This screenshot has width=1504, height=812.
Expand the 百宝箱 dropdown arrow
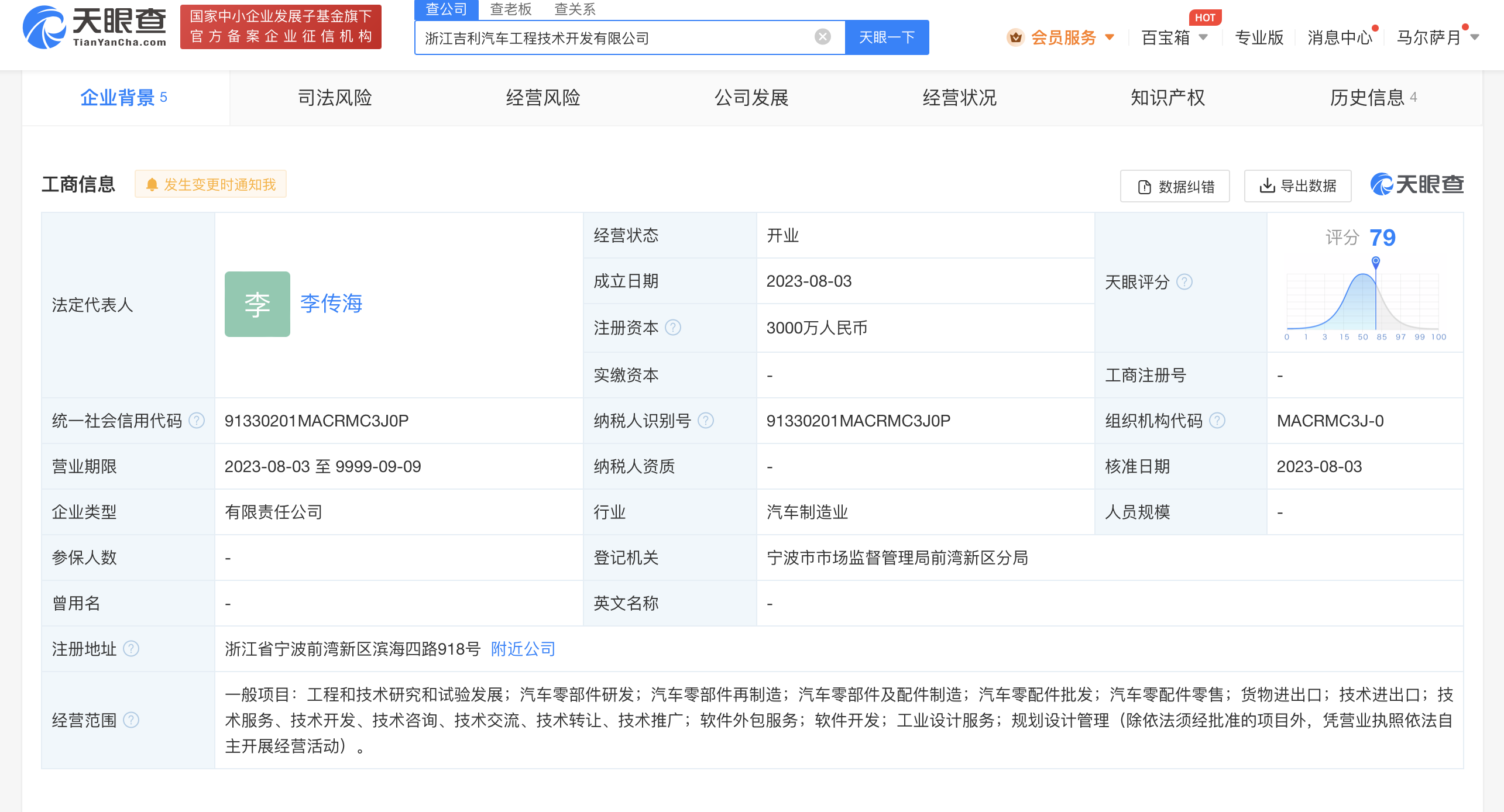click(x=1203, y=37)
